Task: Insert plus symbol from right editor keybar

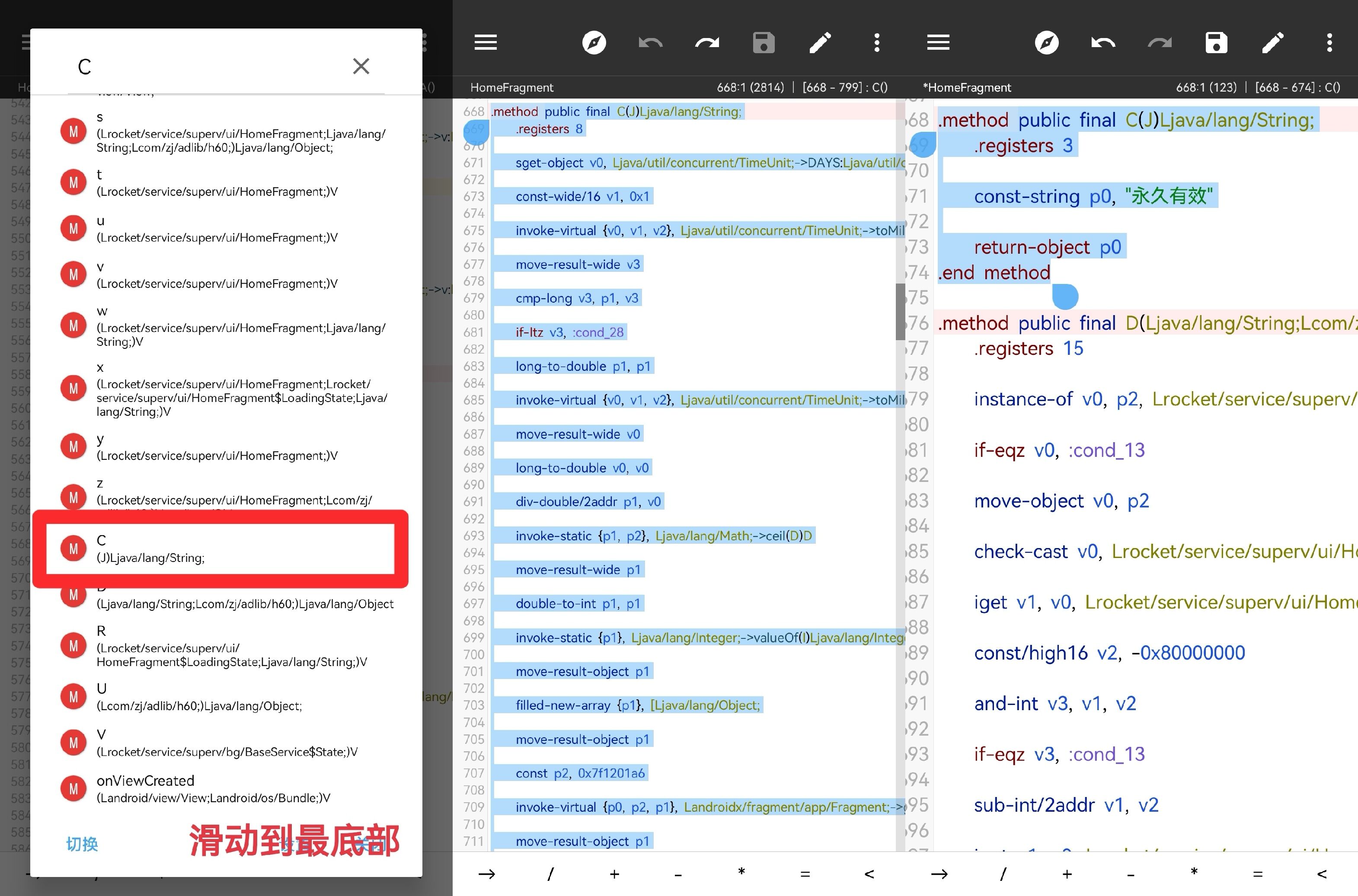Action: (1067, 874)
